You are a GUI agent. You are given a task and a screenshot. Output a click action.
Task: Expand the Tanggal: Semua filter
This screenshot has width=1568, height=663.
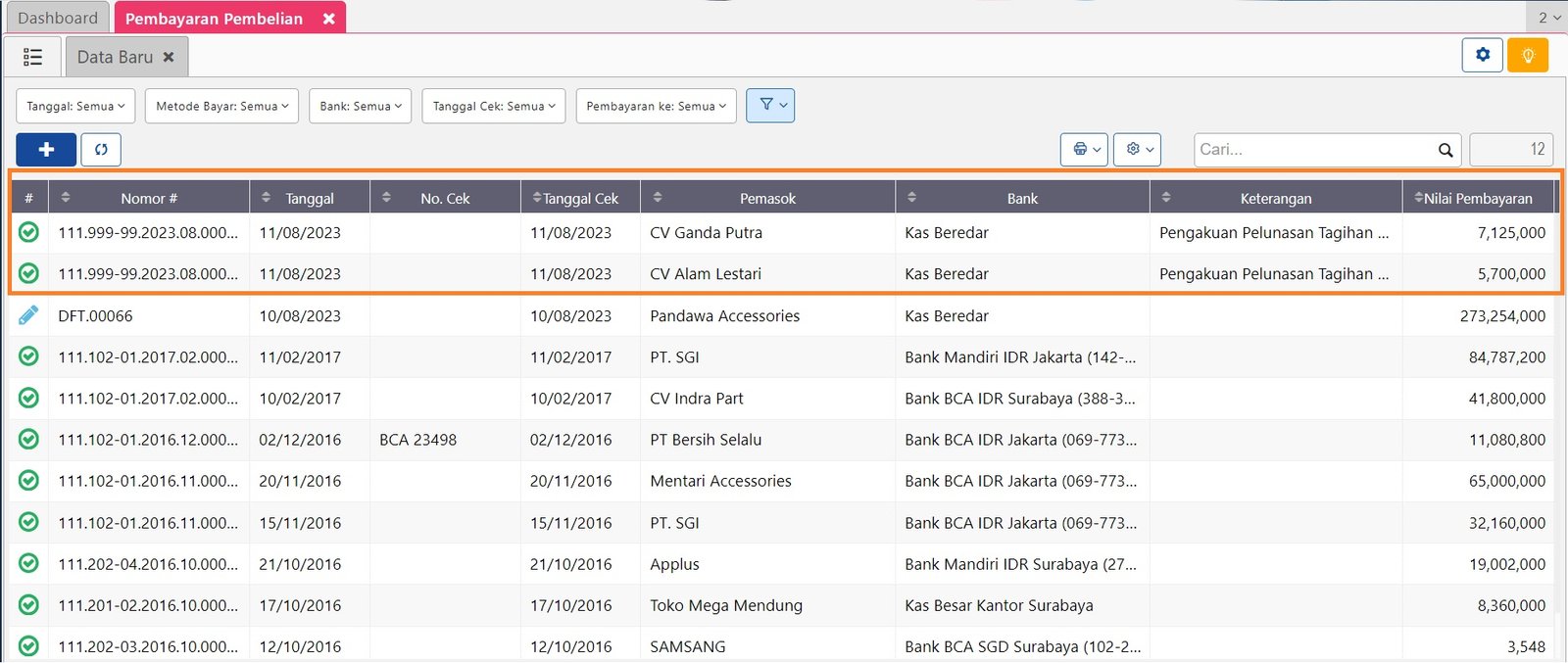(75, 106)
